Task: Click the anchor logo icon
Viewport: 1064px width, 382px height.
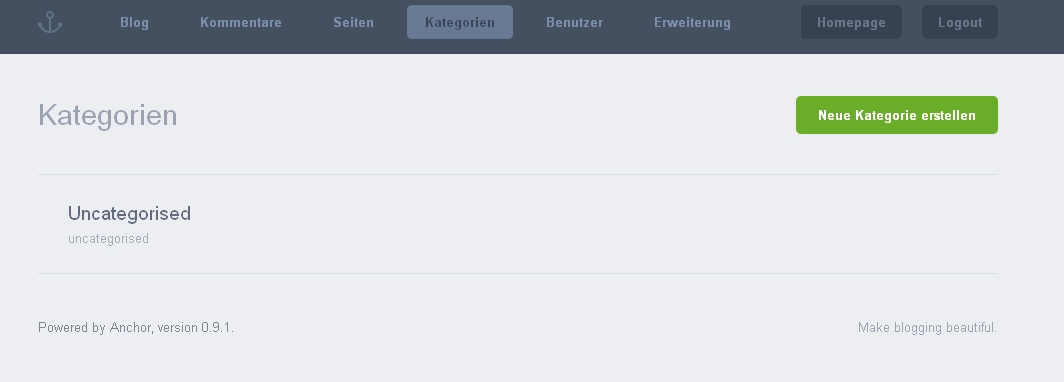Action: (50, 22)
